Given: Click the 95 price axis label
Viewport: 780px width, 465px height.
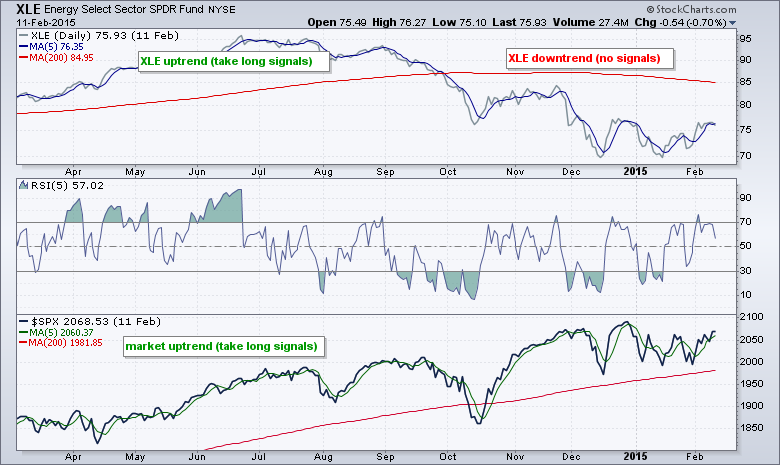Looking at the screenshot, I should [745, 39].
